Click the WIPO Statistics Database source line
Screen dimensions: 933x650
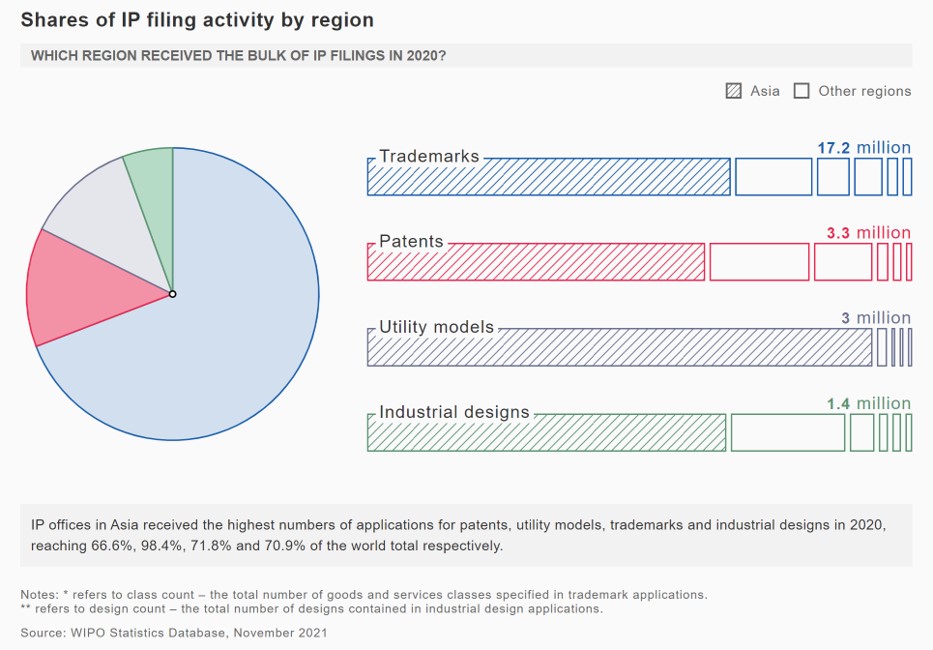pos(174,633)
